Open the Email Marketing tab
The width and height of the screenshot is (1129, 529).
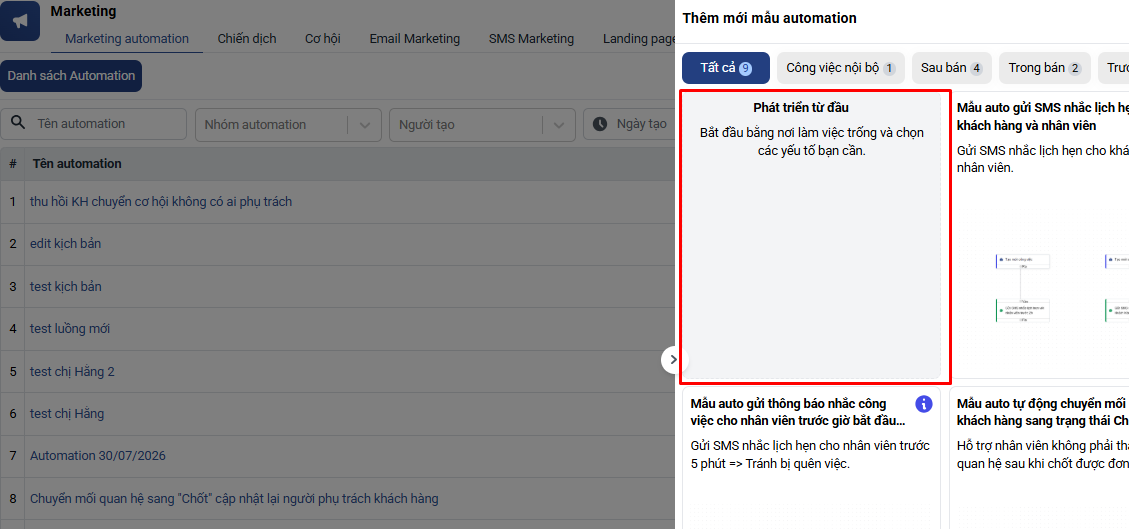[x=415, y=39]
